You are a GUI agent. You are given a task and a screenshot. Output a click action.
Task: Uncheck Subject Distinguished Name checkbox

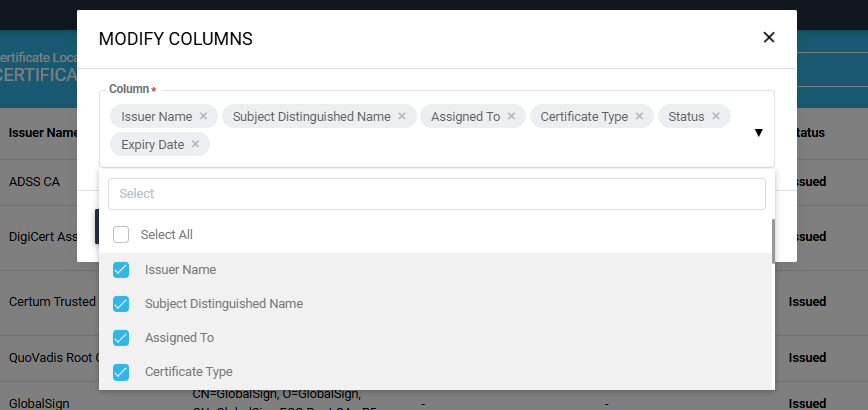pyautogui.click(x=121, y=303)
